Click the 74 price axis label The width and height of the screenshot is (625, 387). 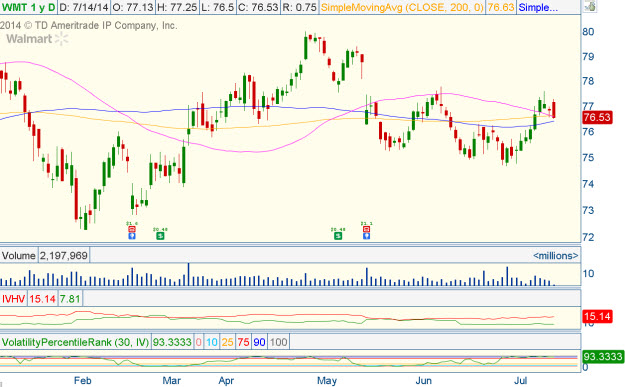tap(588, 184)
